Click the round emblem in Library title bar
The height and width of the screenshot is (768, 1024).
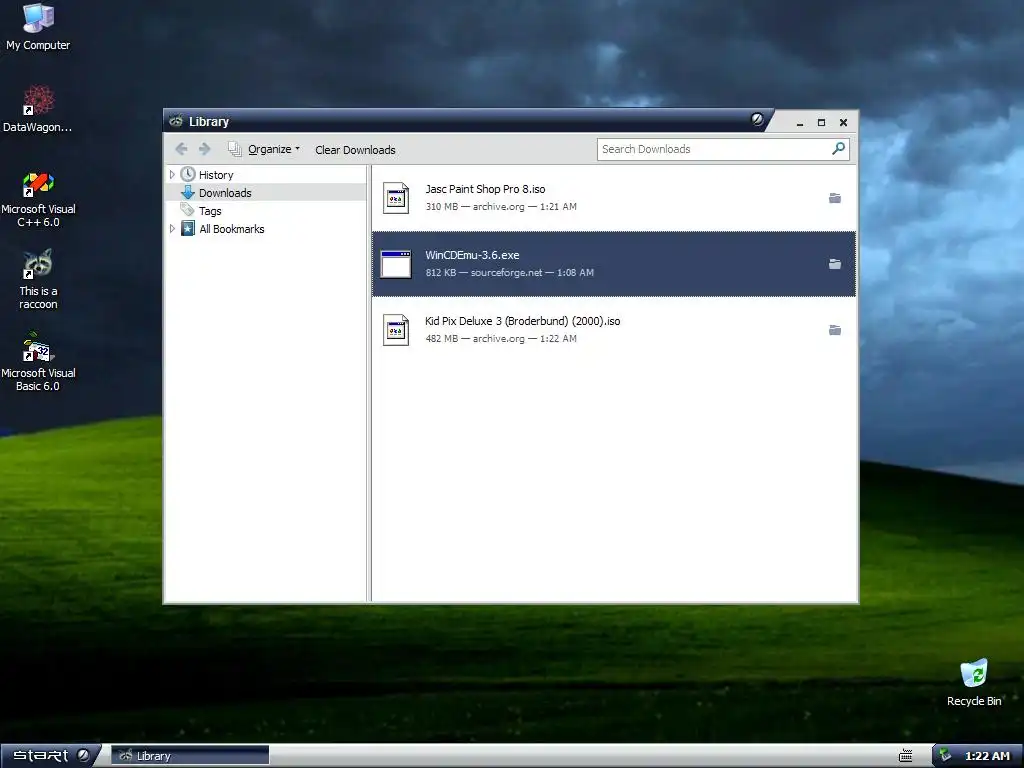click(758, 119)
